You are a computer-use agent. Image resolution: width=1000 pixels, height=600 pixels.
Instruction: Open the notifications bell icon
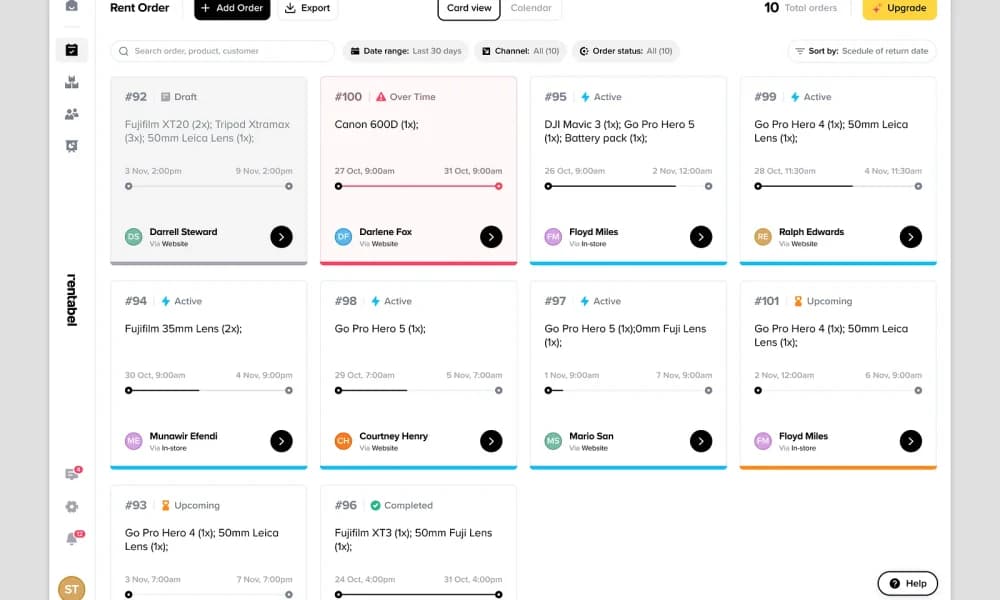click(73, 539)
